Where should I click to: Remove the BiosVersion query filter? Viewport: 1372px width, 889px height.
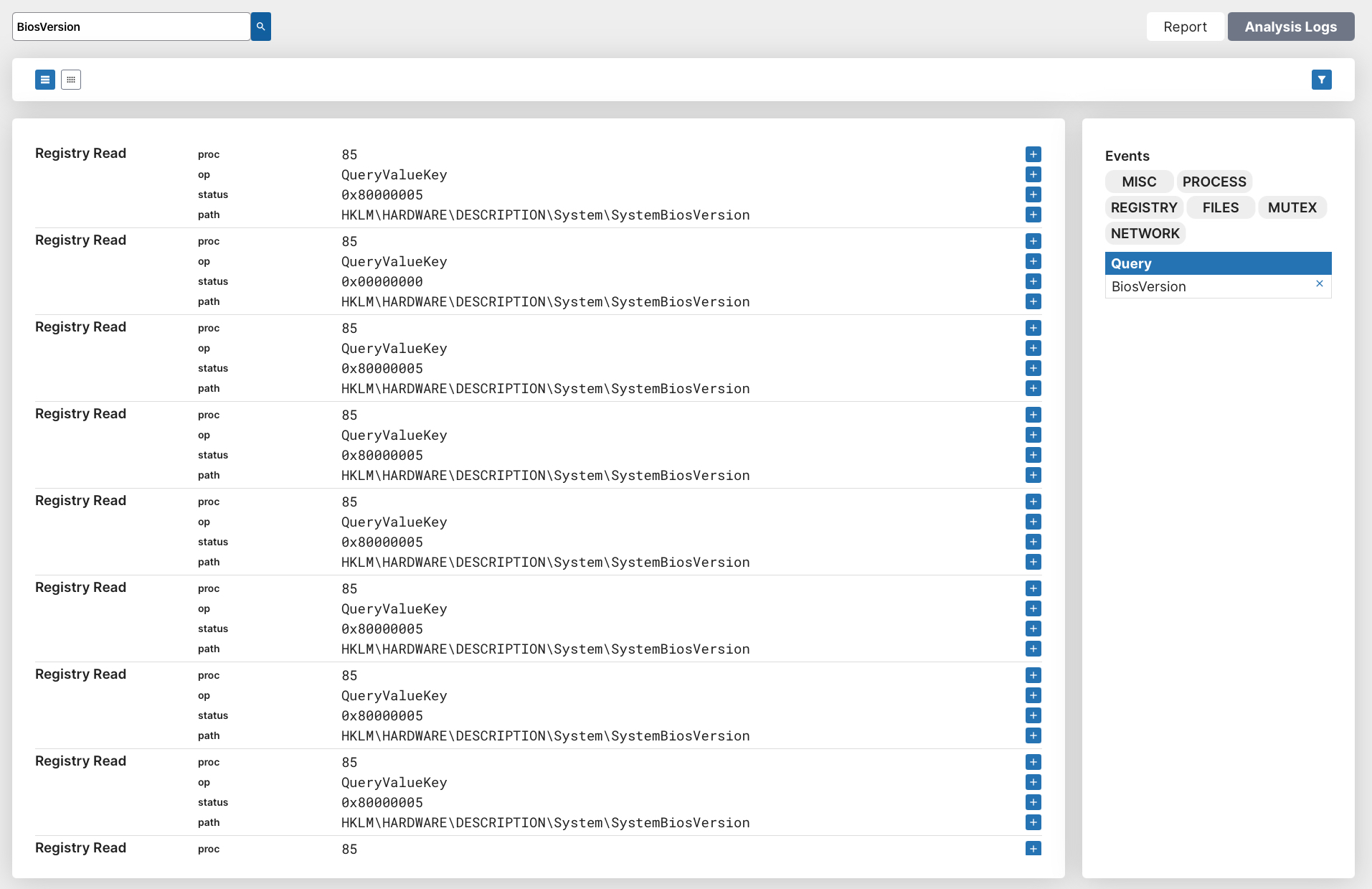pyautogui.click(x=1319, y=284)
